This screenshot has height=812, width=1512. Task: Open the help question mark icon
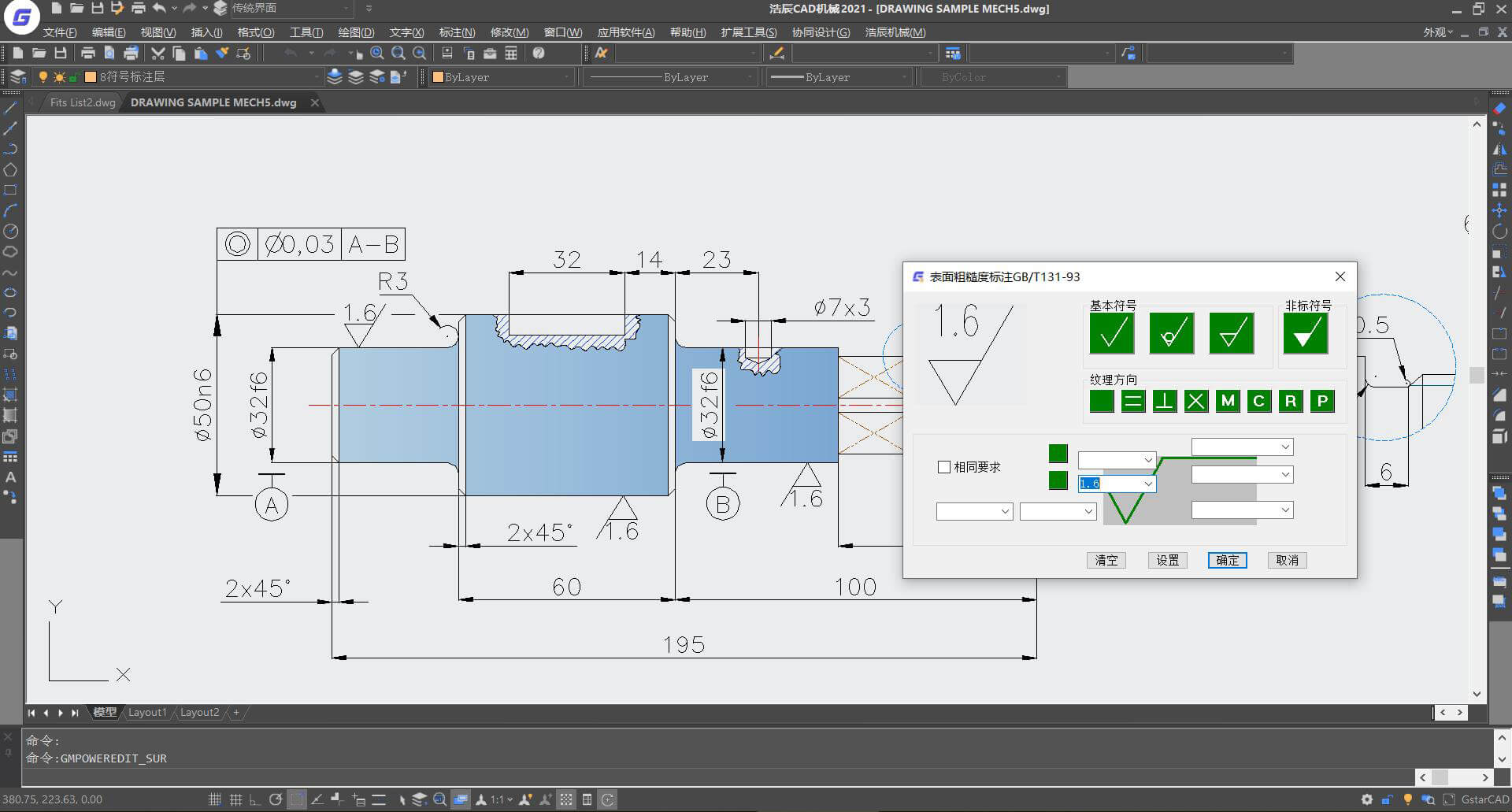click(539, 54)
